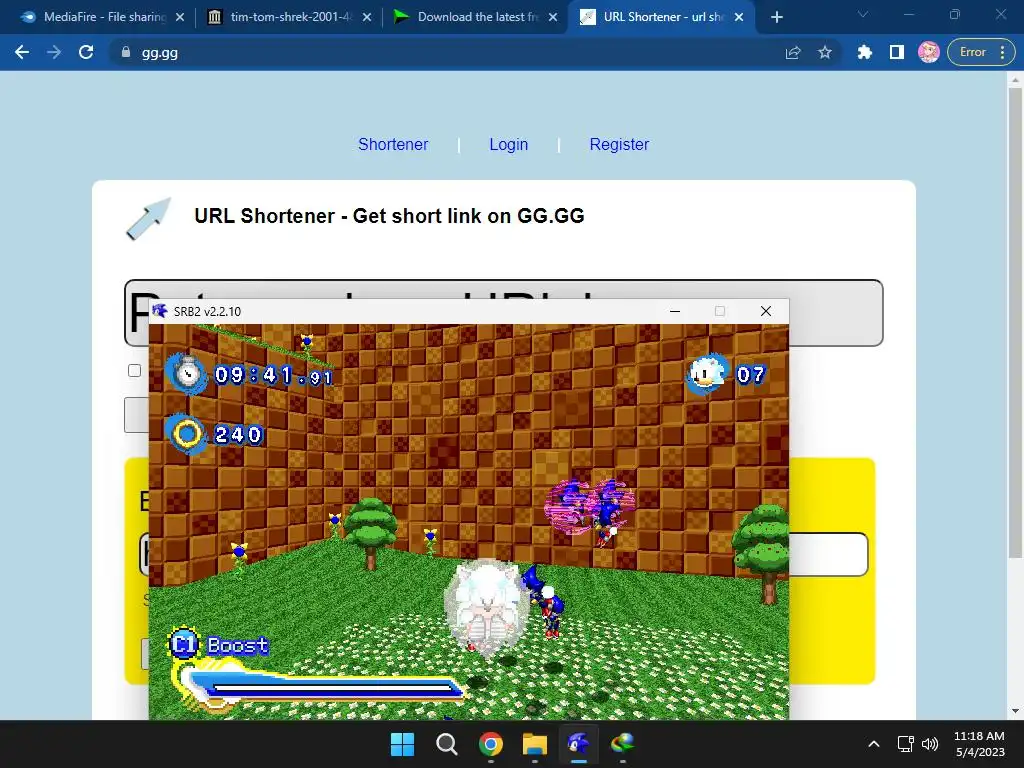The image size is (1024, 768).
Task: Switch to the Download the latest tab
Action: click(475, 17)
